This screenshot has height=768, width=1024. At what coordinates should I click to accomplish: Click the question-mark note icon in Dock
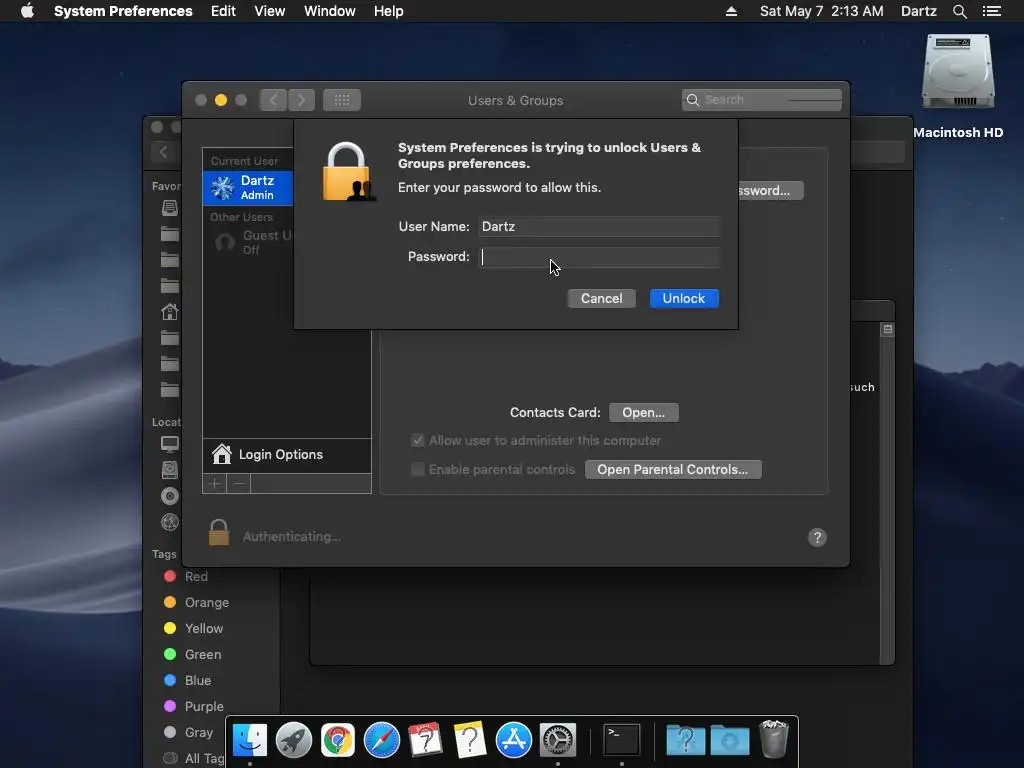[470, 740]
